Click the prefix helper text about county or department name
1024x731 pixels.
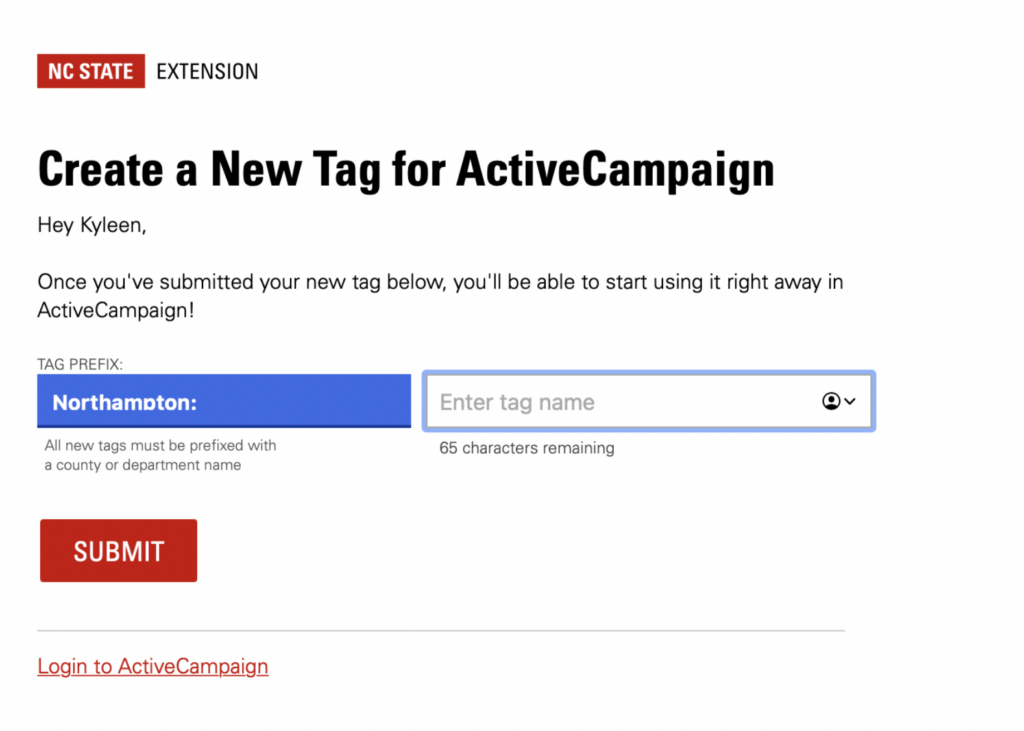pyautogui.click(x=160, y=455)
